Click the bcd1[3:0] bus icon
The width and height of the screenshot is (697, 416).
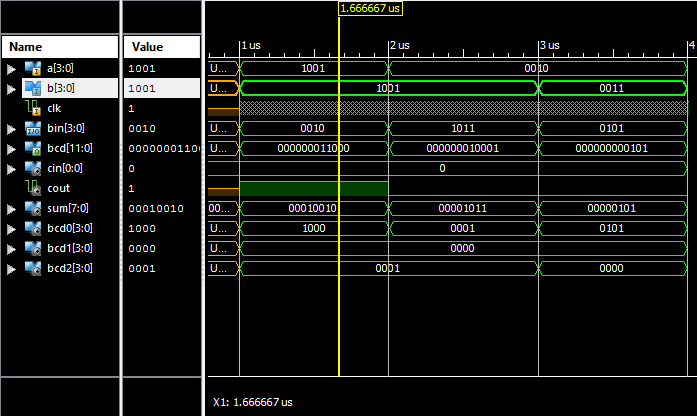pyautogui.click(x=33, y=248)
